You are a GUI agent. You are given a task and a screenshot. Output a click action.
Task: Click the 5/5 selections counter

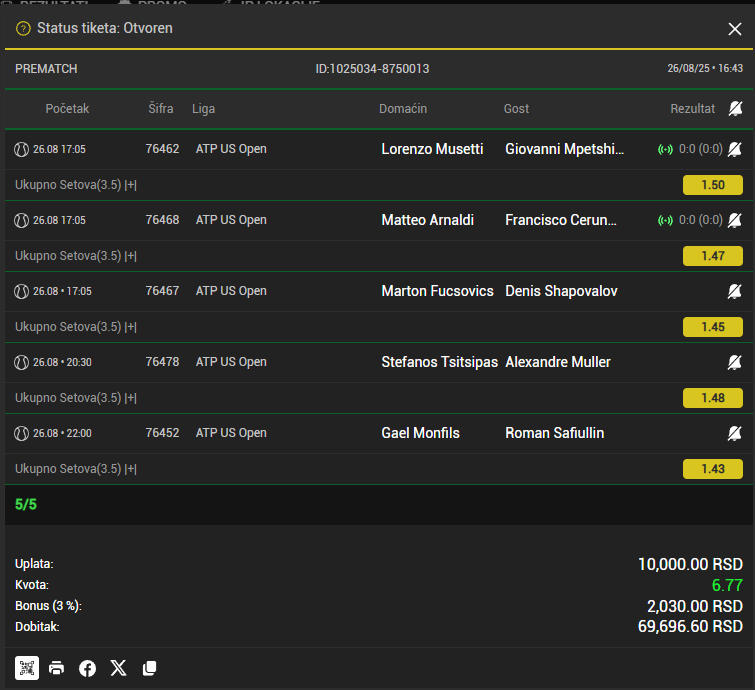pos(26,505)
